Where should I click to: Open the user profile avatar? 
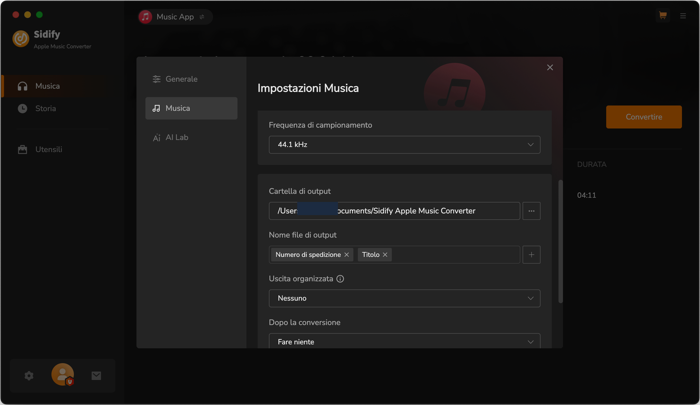(x=62, y=374)
